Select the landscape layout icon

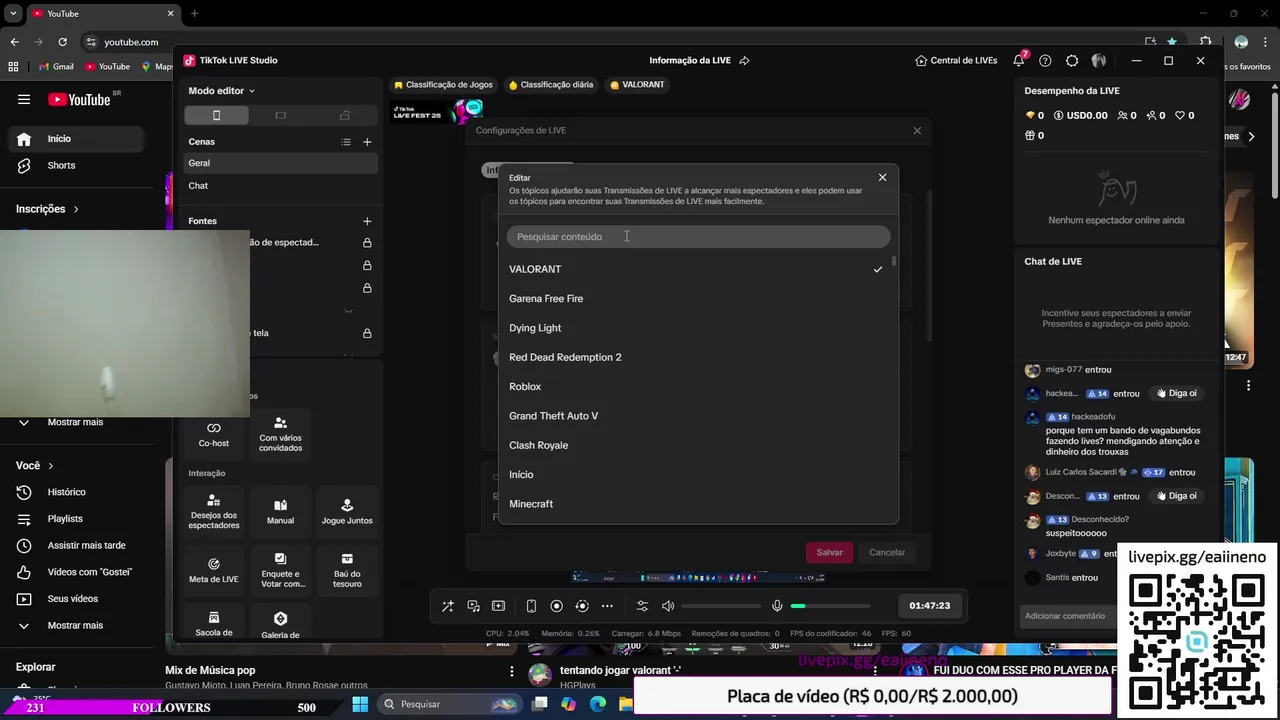click(280, 115)
